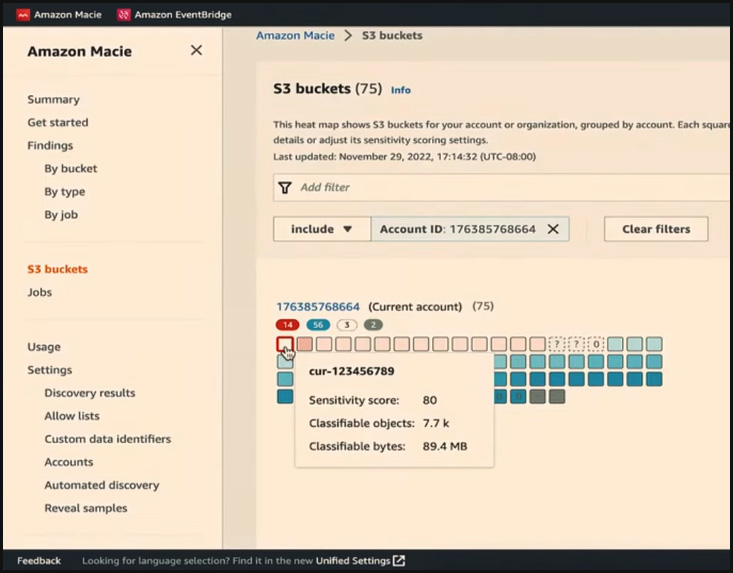The image size is (733, 573).
Task: Click Feedback in the footer
Action: [39, 561]
